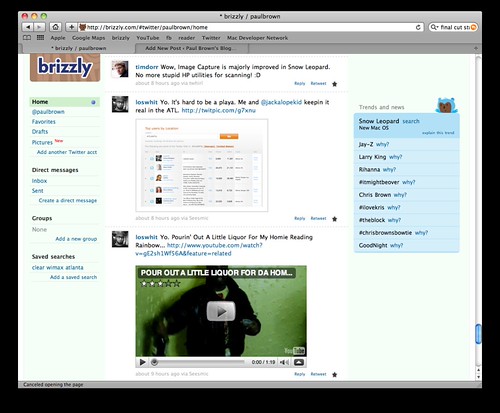Open the @jackalopekid mention
The width and height of the screenshot is (500, 413).
click(281, 102)
